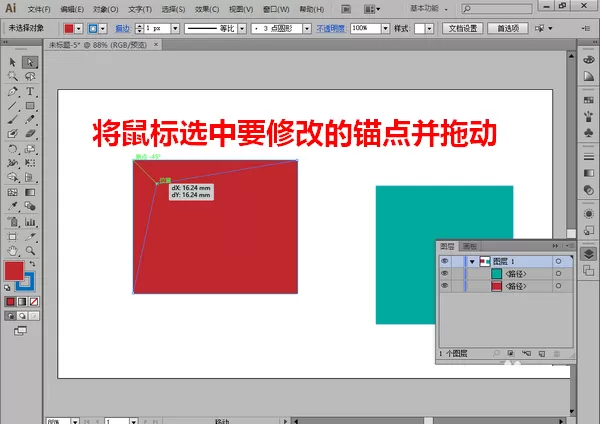Select the Selection tool (black arrow)
This screenshot has height=424, width=600.
(x=12, y=62)
